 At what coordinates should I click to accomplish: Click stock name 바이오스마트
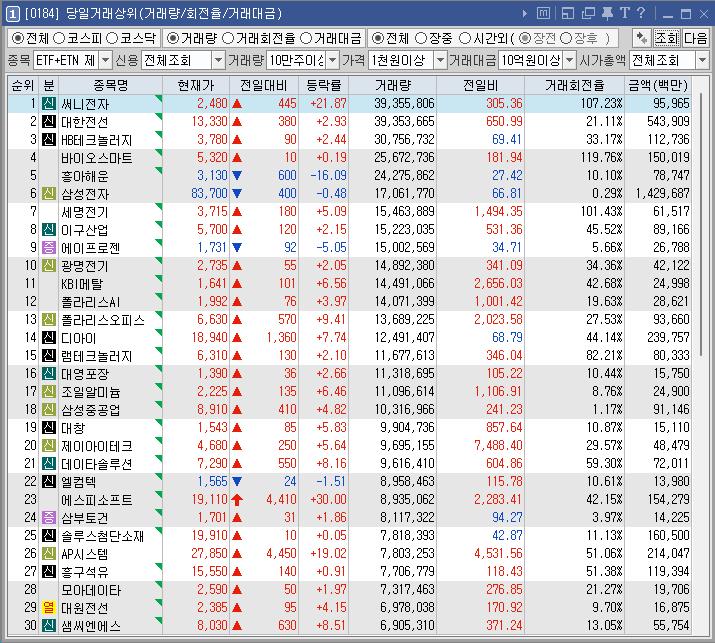(97, 158)
